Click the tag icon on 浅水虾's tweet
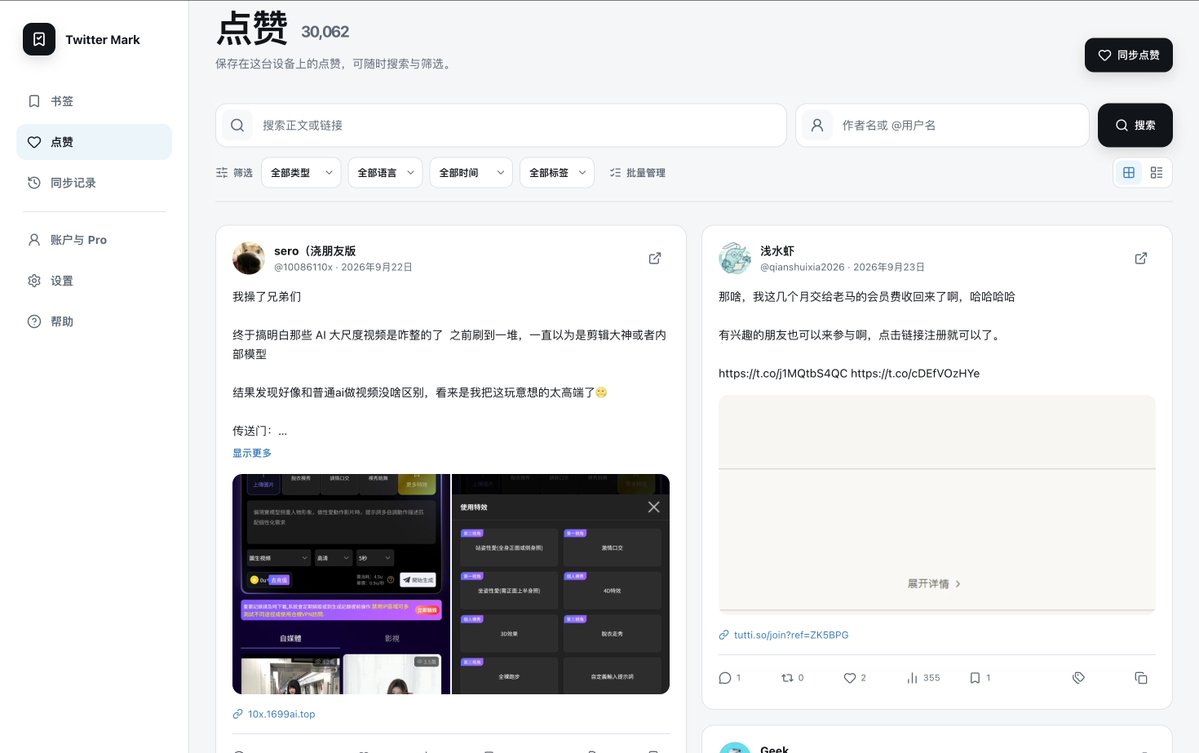This screenshot has height=753, width=1199. (x=1078, y=678)
